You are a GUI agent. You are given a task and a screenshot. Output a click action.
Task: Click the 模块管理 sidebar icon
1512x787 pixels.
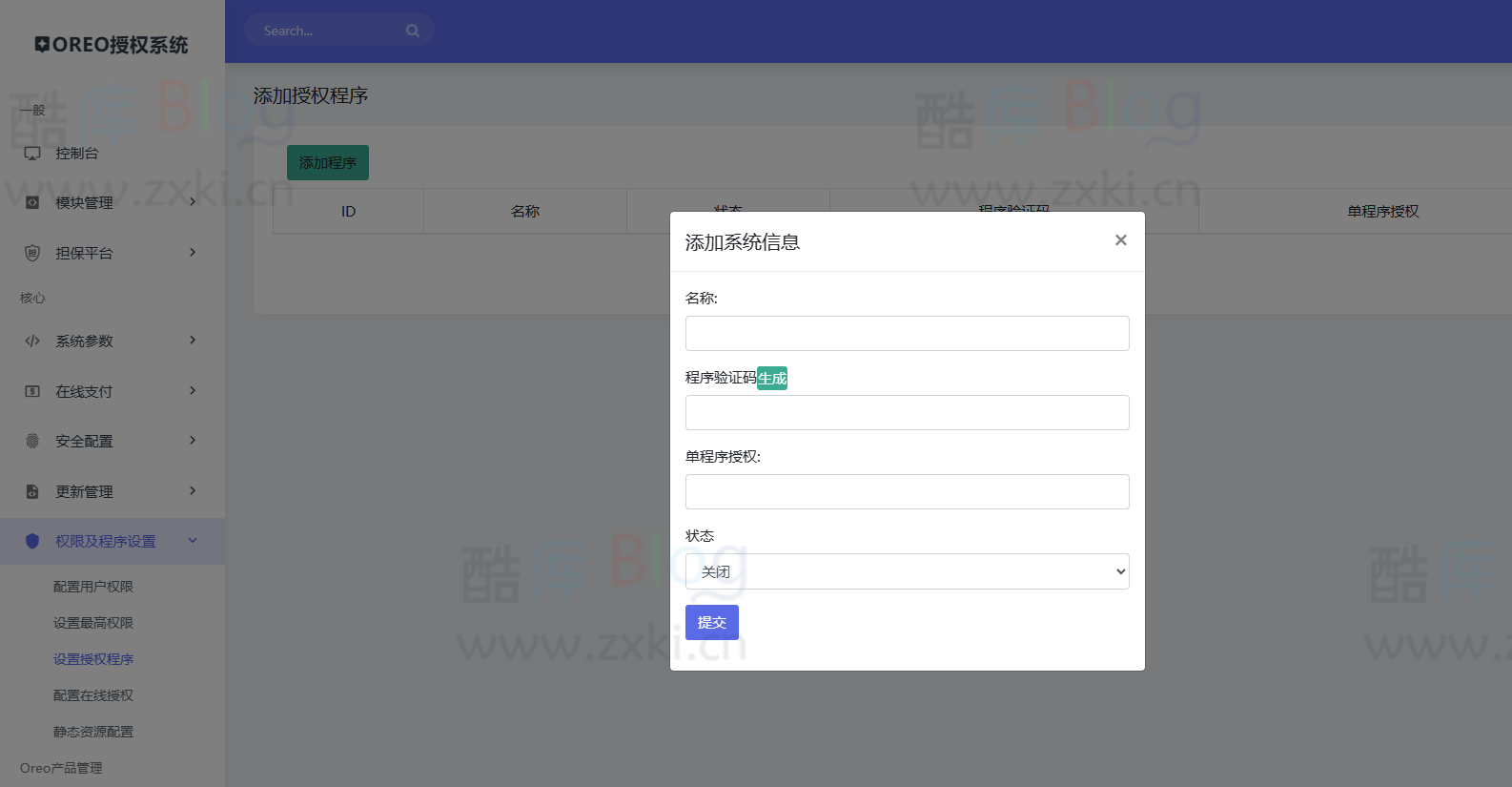point(32,202)
